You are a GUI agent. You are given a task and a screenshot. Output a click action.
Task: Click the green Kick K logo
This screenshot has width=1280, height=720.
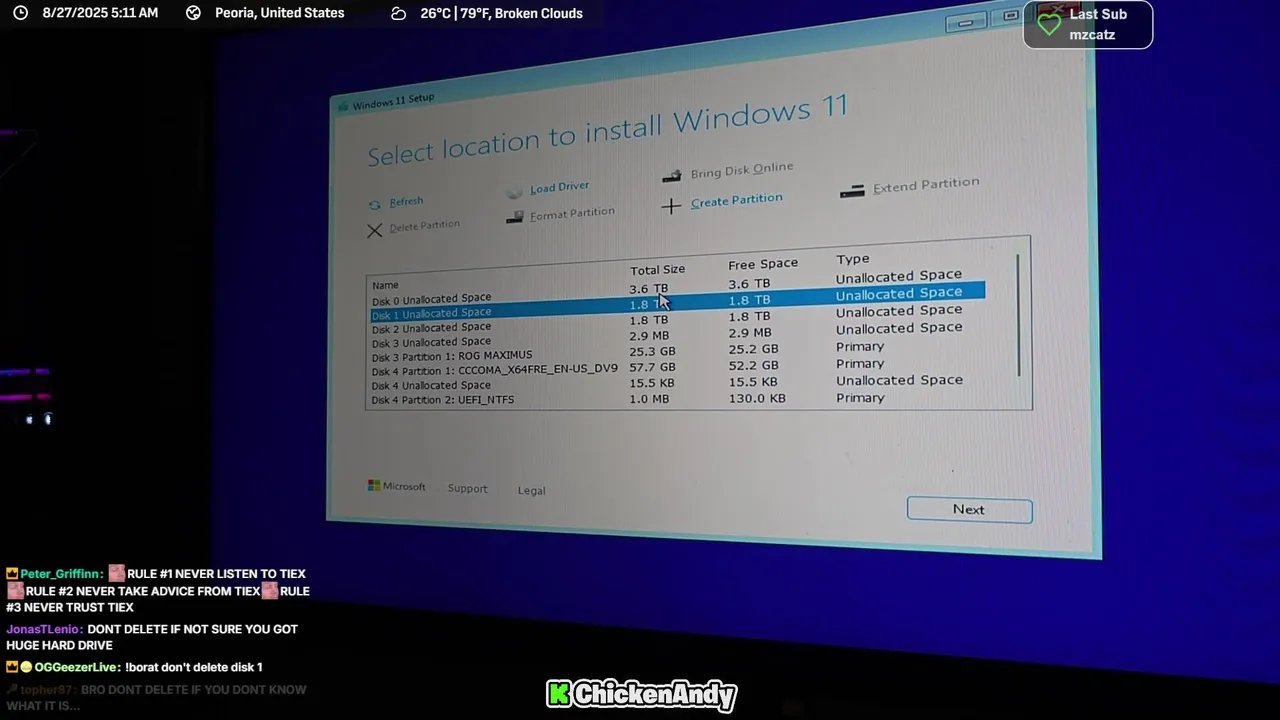click(559, 694)
